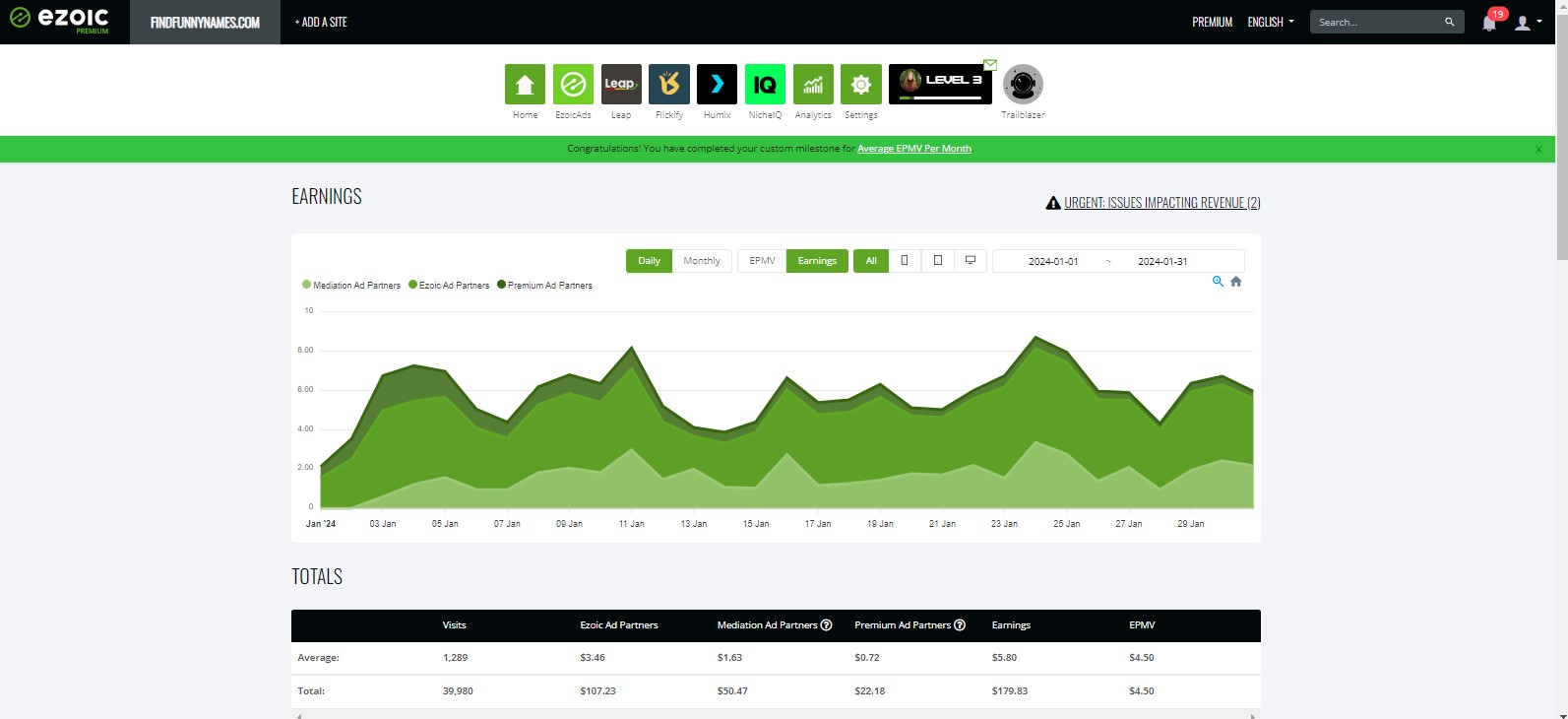This screenshot has width=1568, height=719.
Task: Filter chart by tablet device
Action: tap(938, 261)
